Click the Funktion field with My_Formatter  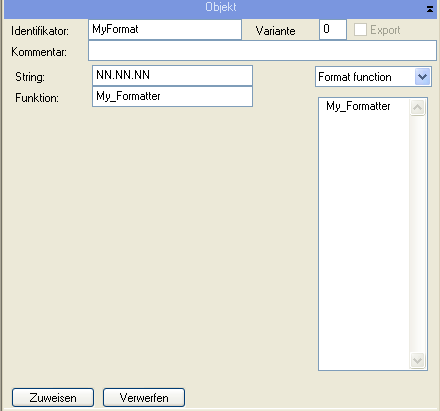(x=172, y=97)
